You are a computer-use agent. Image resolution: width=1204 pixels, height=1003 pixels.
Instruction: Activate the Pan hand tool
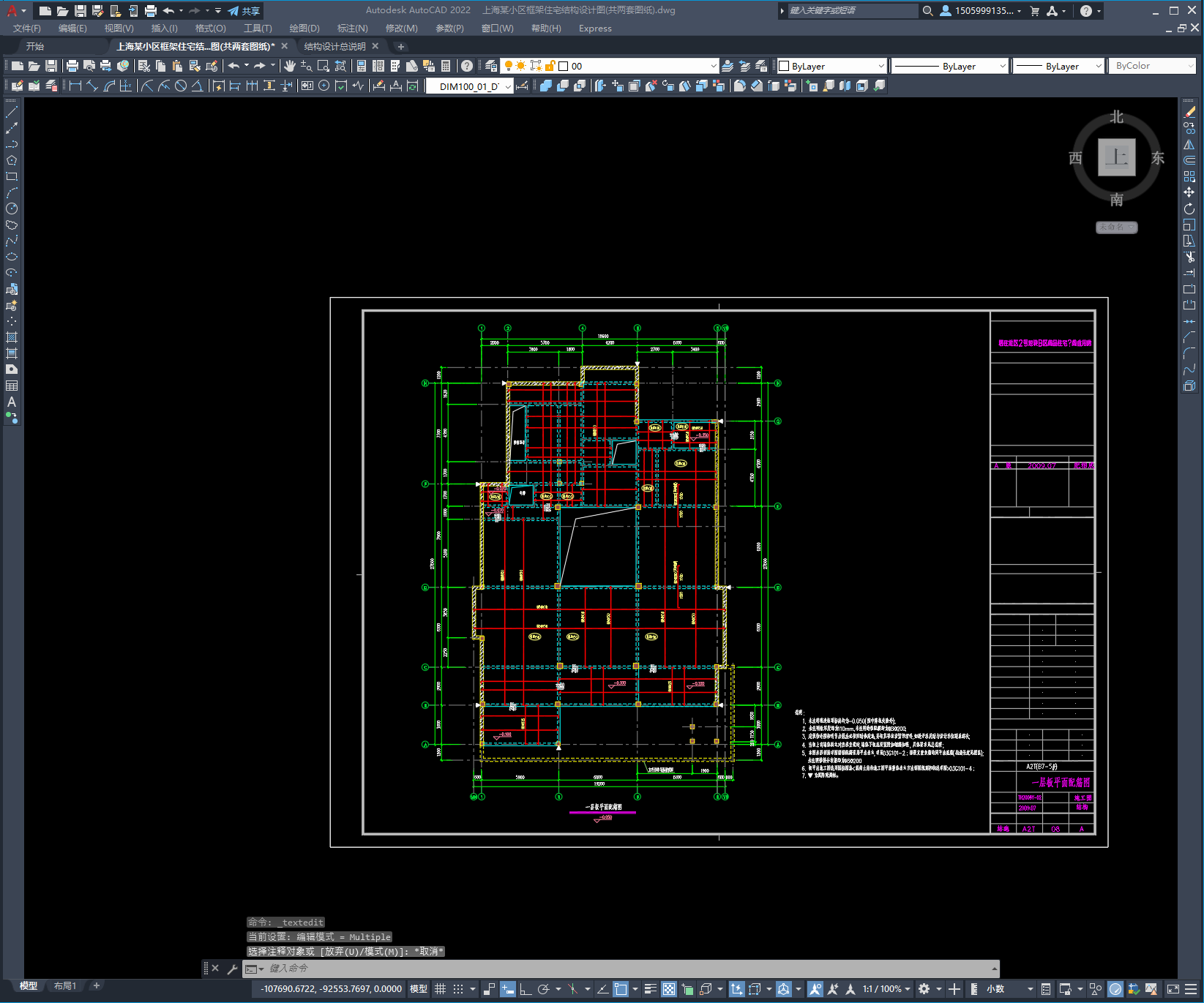290,66
